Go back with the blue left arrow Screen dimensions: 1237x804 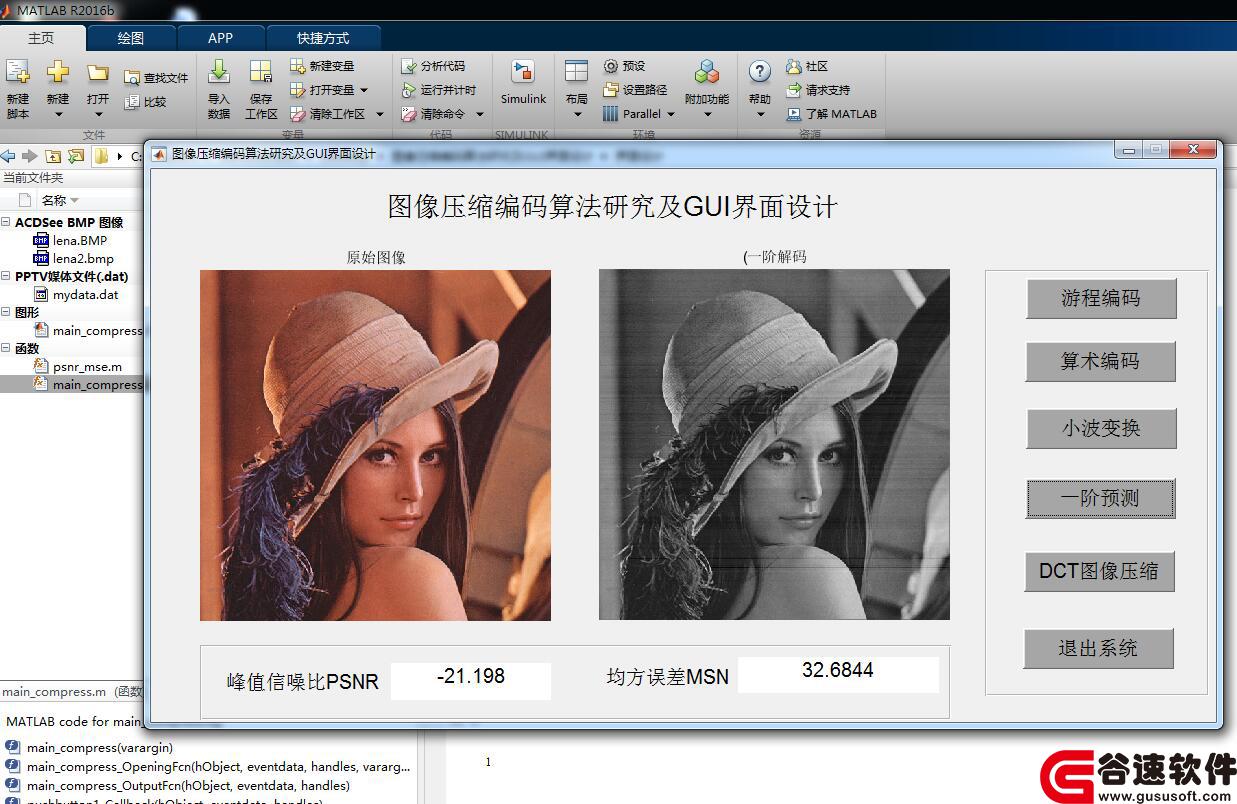tap(8, 156)
